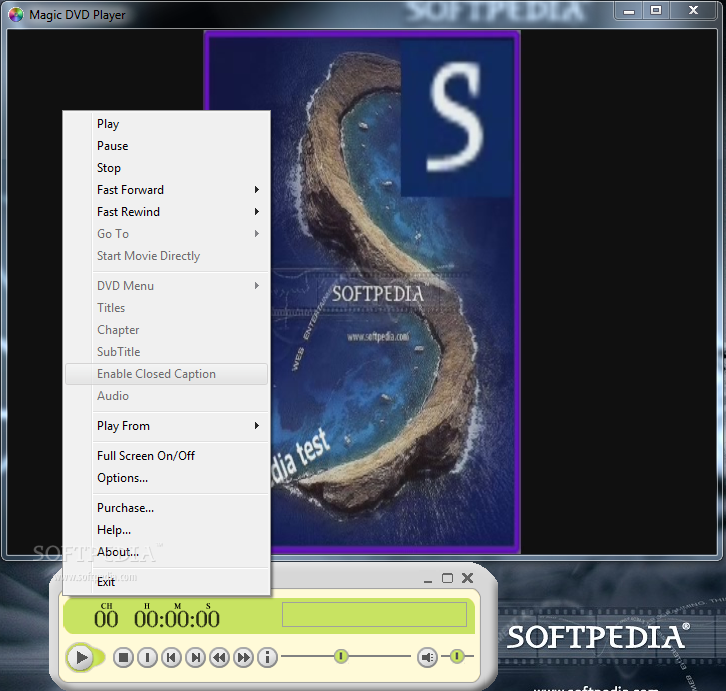This screenshot has width=726, height=691.
Task: Select the SubTitle menu entry
Action: click(167, 352)
